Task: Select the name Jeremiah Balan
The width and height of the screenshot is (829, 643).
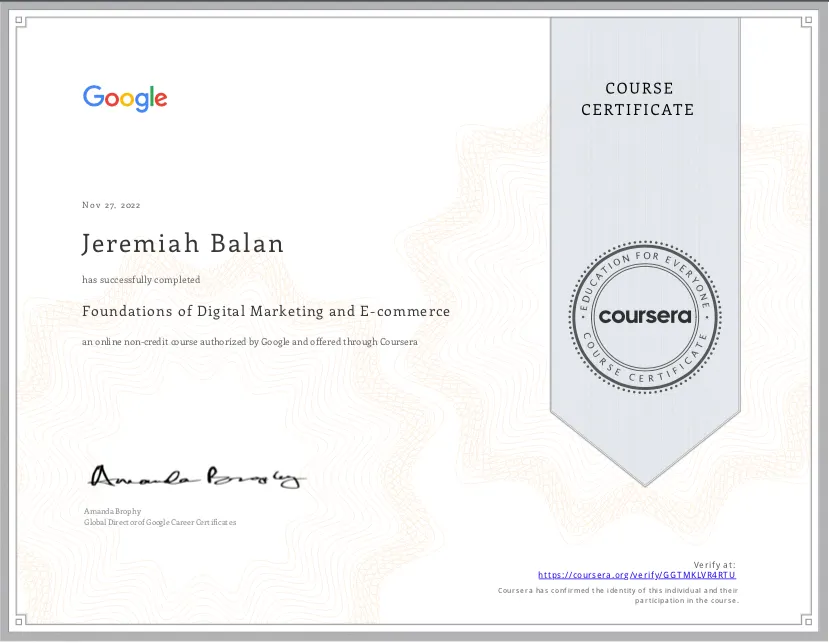Action: 183,244
